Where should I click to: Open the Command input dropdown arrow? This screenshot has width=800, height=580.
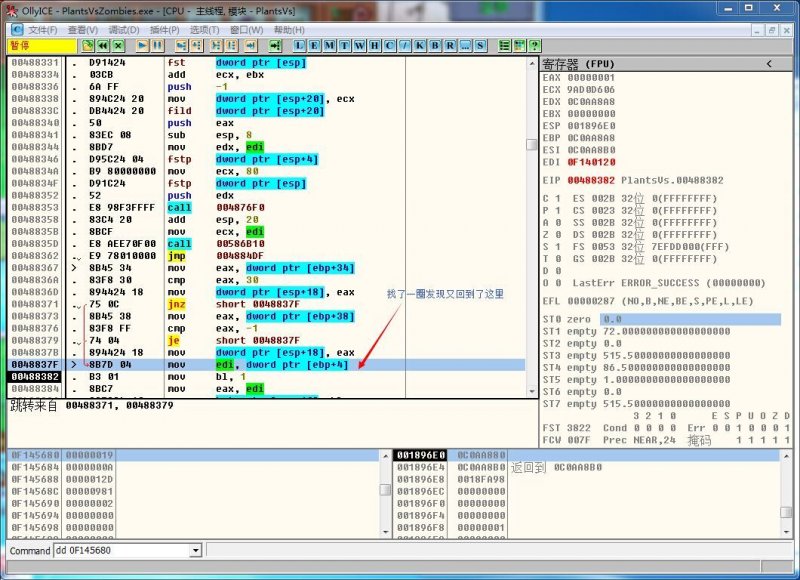pyautogui.click(x=195, y=550)
